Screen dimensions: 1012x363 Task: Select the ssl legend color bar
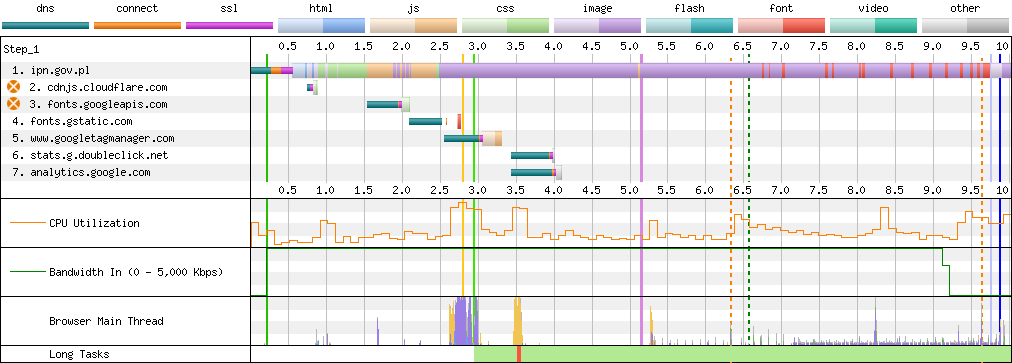pyautogui.click(x=229, y=25)
